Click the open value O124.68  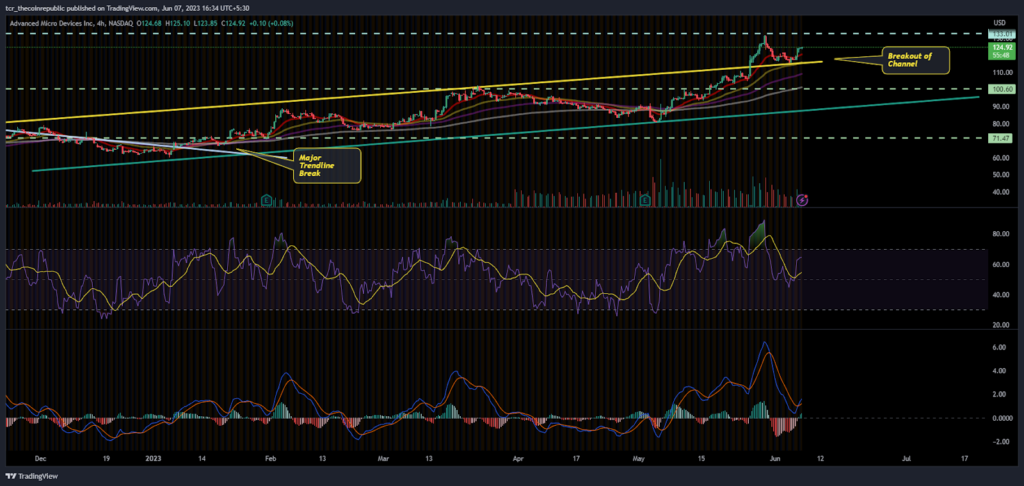pos(151,23)
